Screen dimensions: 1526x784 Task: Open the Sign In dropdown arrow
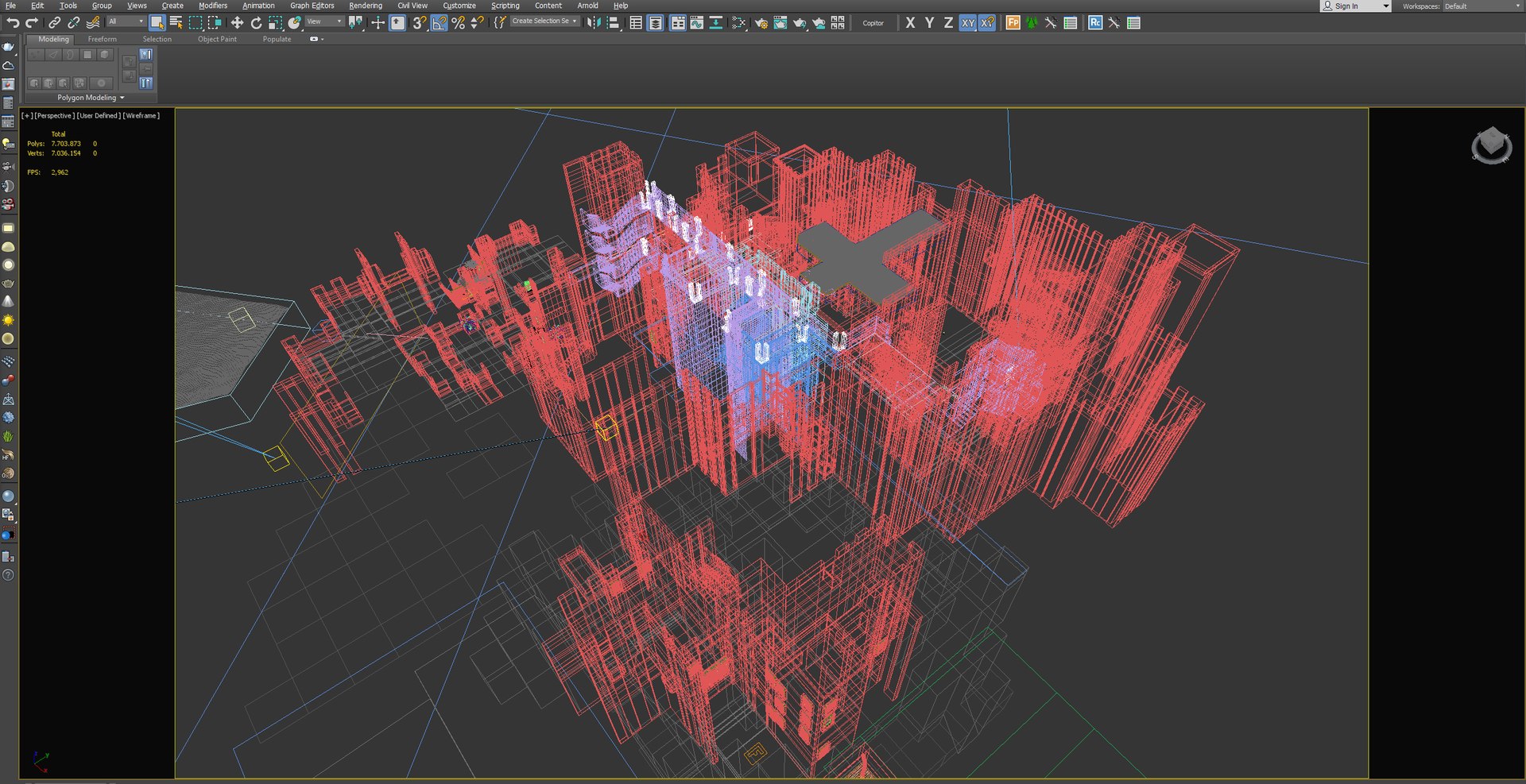1386,6
